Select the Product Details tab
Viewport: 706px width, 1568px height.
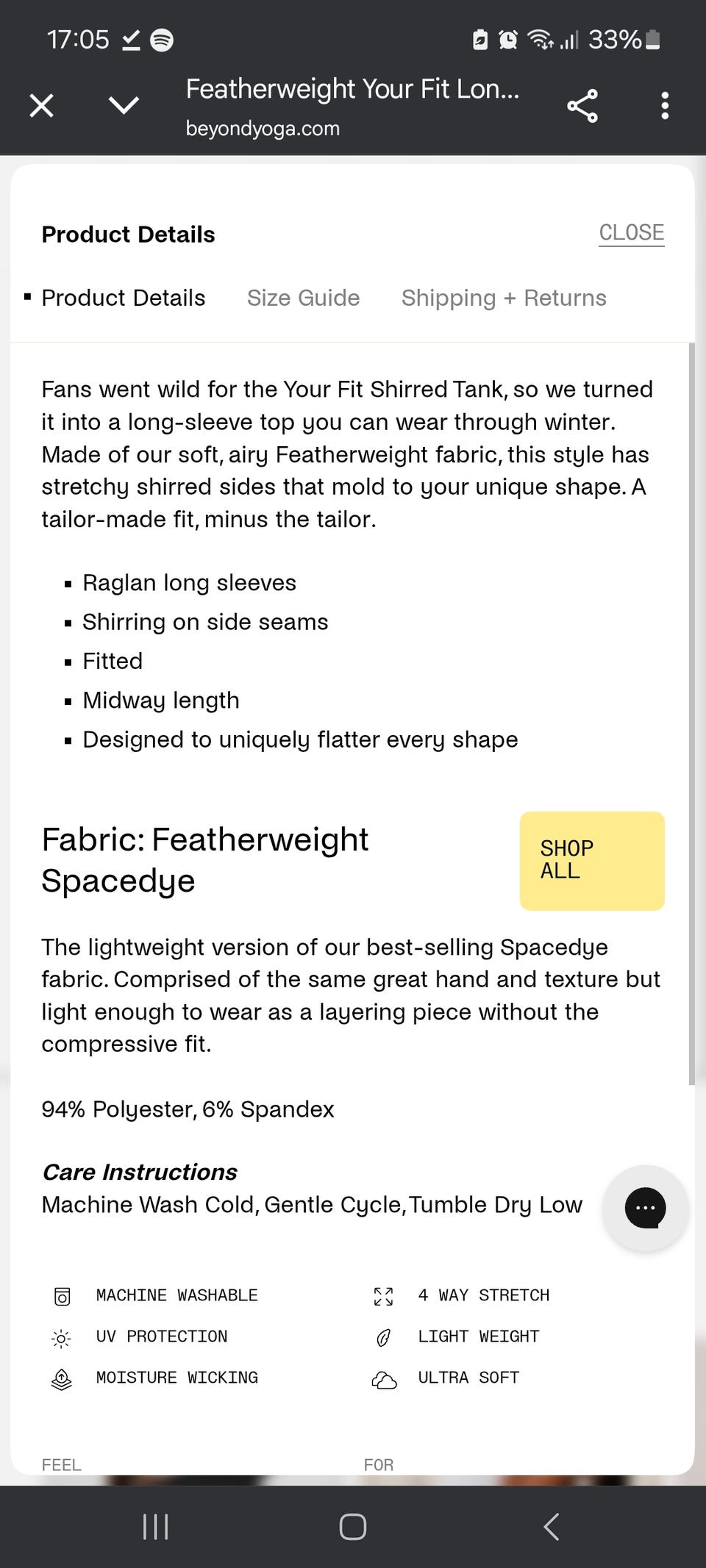pos(123,298)
